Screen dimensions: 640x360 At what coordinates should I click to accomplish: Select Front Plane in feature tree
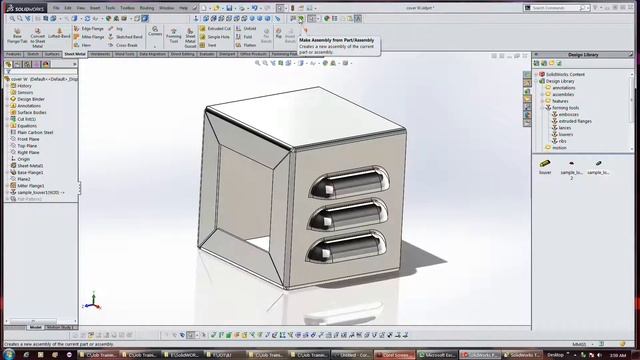(x=28, y=139)
